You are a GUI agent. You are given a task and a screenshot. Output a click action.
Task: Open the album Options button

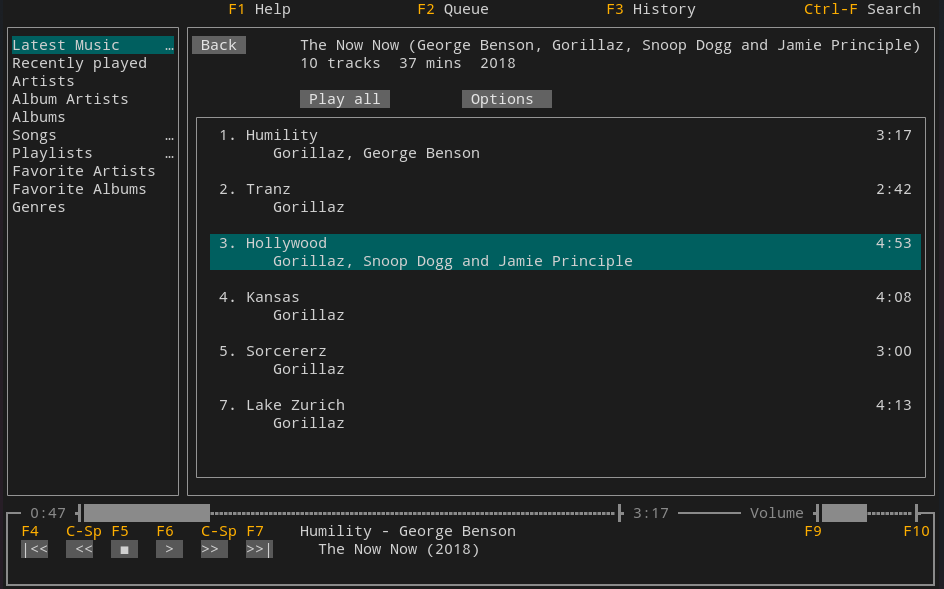507,99
